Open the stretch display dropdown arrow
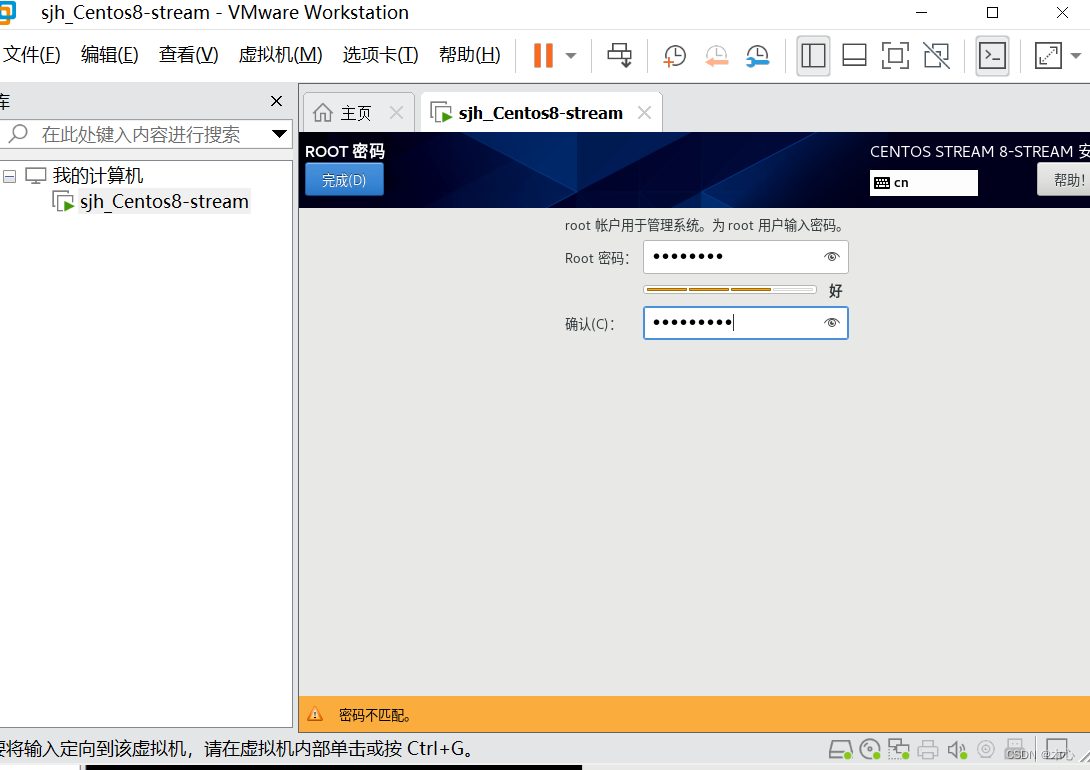Viewport: 1090px width, 770px height. click(x=1075, y=56)
